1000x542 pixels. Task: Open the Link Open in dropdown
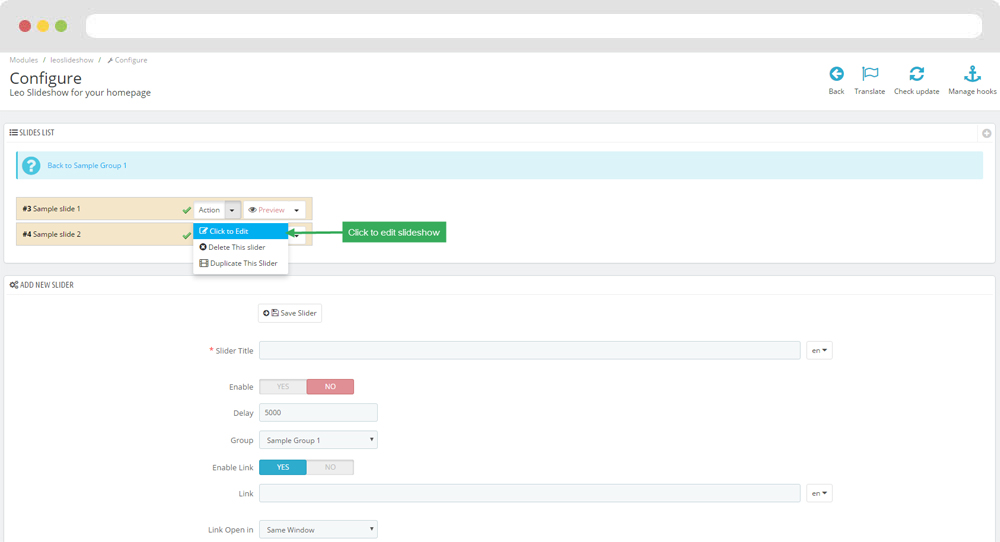[x=318, y=530]
